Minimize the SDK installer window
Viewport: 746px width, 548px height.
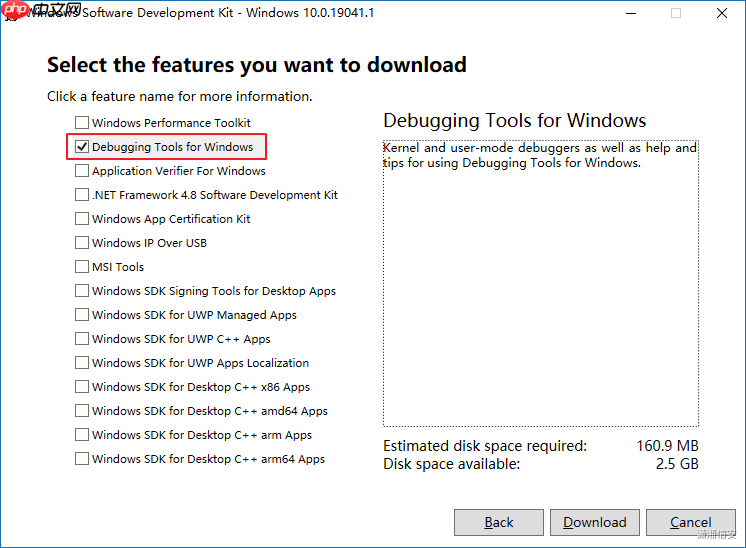pyautogui.click(x=631, y=13)
